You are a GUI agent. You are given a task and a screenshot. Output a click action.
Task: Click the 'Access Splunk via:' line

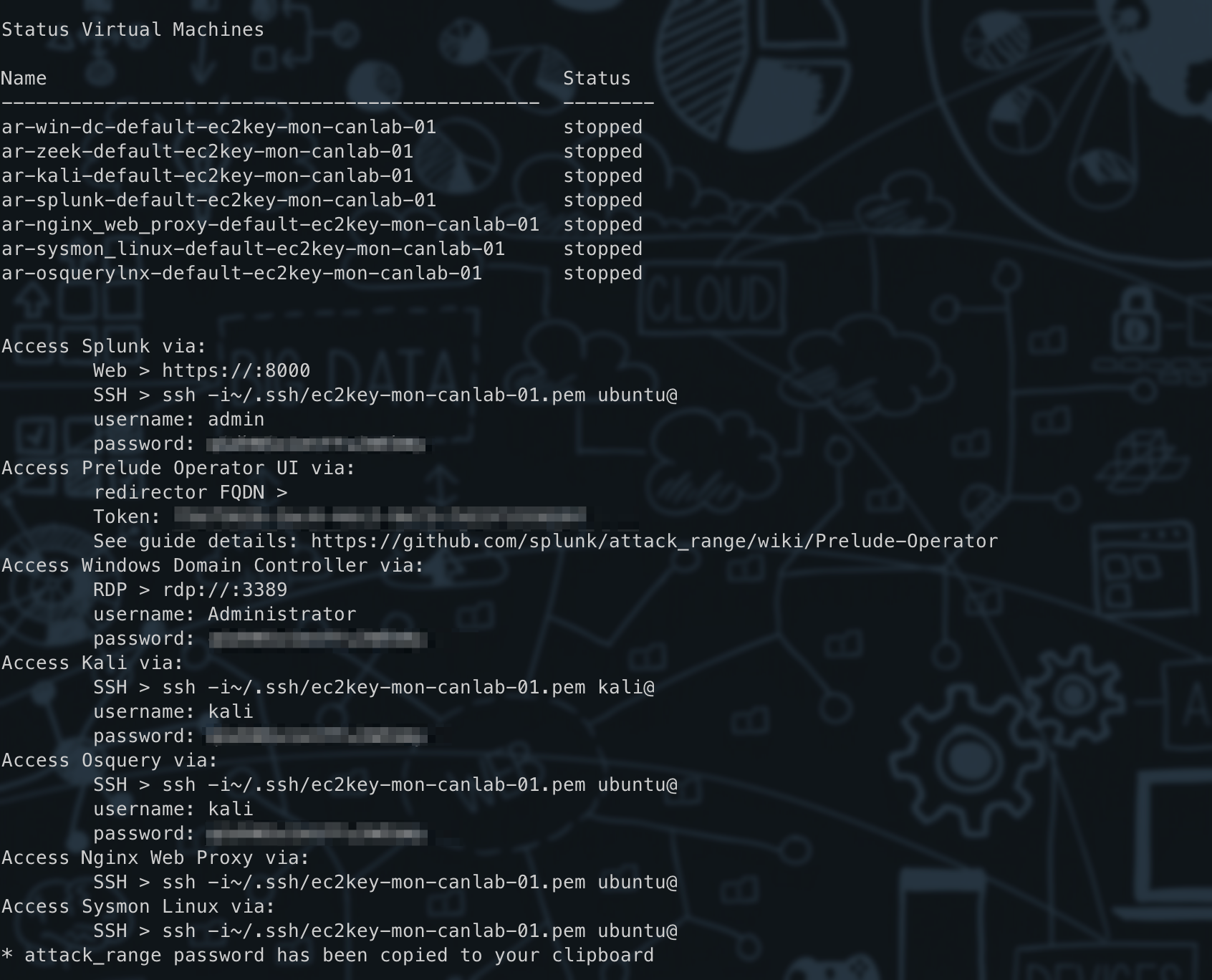coord(104,346)
